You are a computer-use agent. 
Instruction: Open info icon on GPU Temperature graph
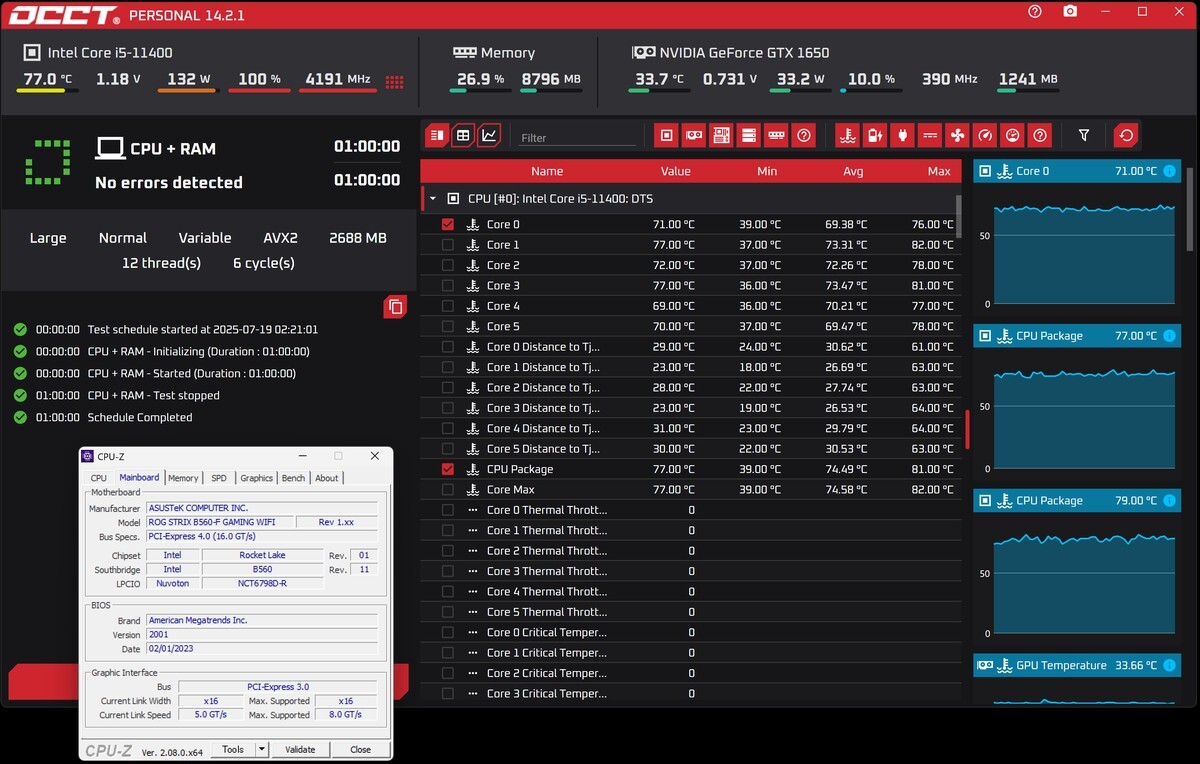[x=1169, y=665]
